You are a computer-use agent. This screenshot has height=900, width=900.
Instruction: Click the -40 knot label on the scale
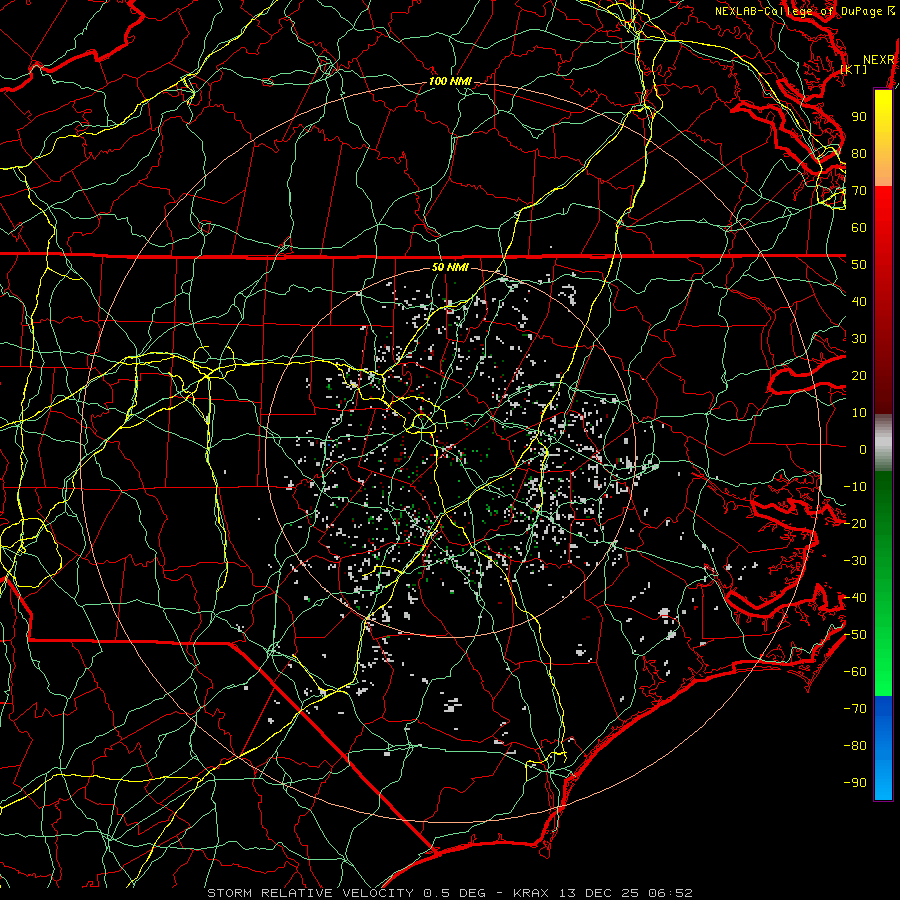point(855,598)
